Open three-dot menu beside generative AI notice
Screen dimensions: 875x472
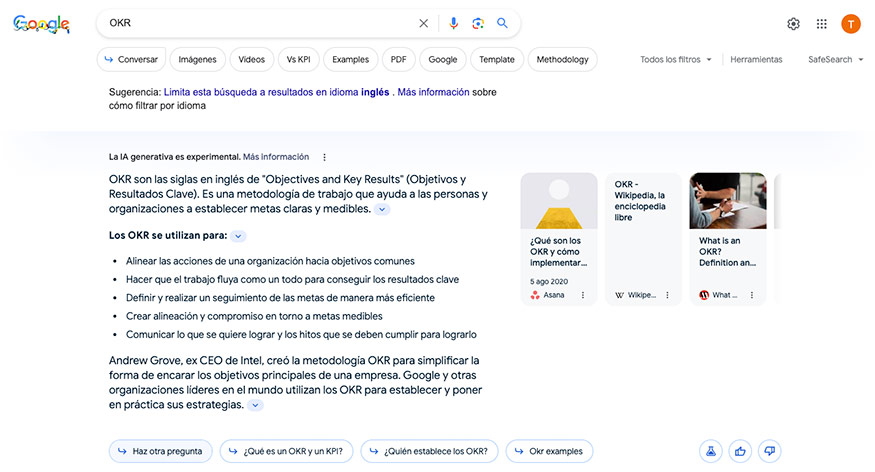[324, 157]
